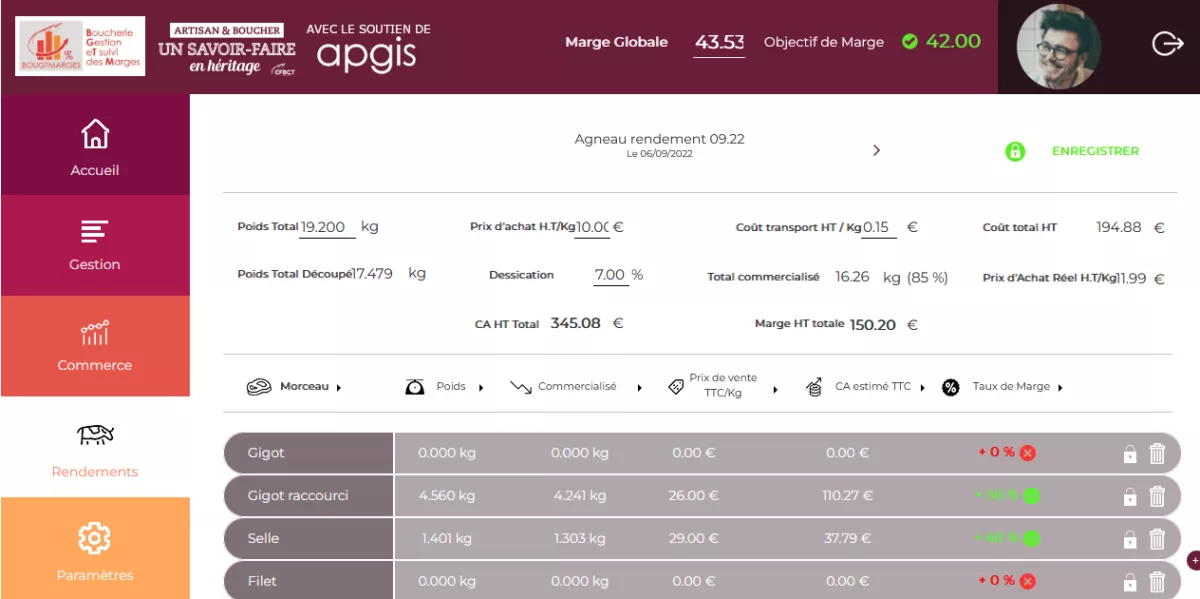This screenshot has height=599, width=1200.
Task: Click the green margin indicator for Selle
Action: [x=1031, y=539]
